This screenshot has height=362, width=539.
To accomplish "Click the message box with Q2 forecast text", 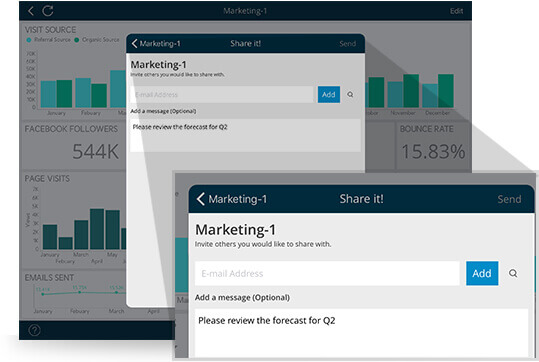I will pos(361,333).
